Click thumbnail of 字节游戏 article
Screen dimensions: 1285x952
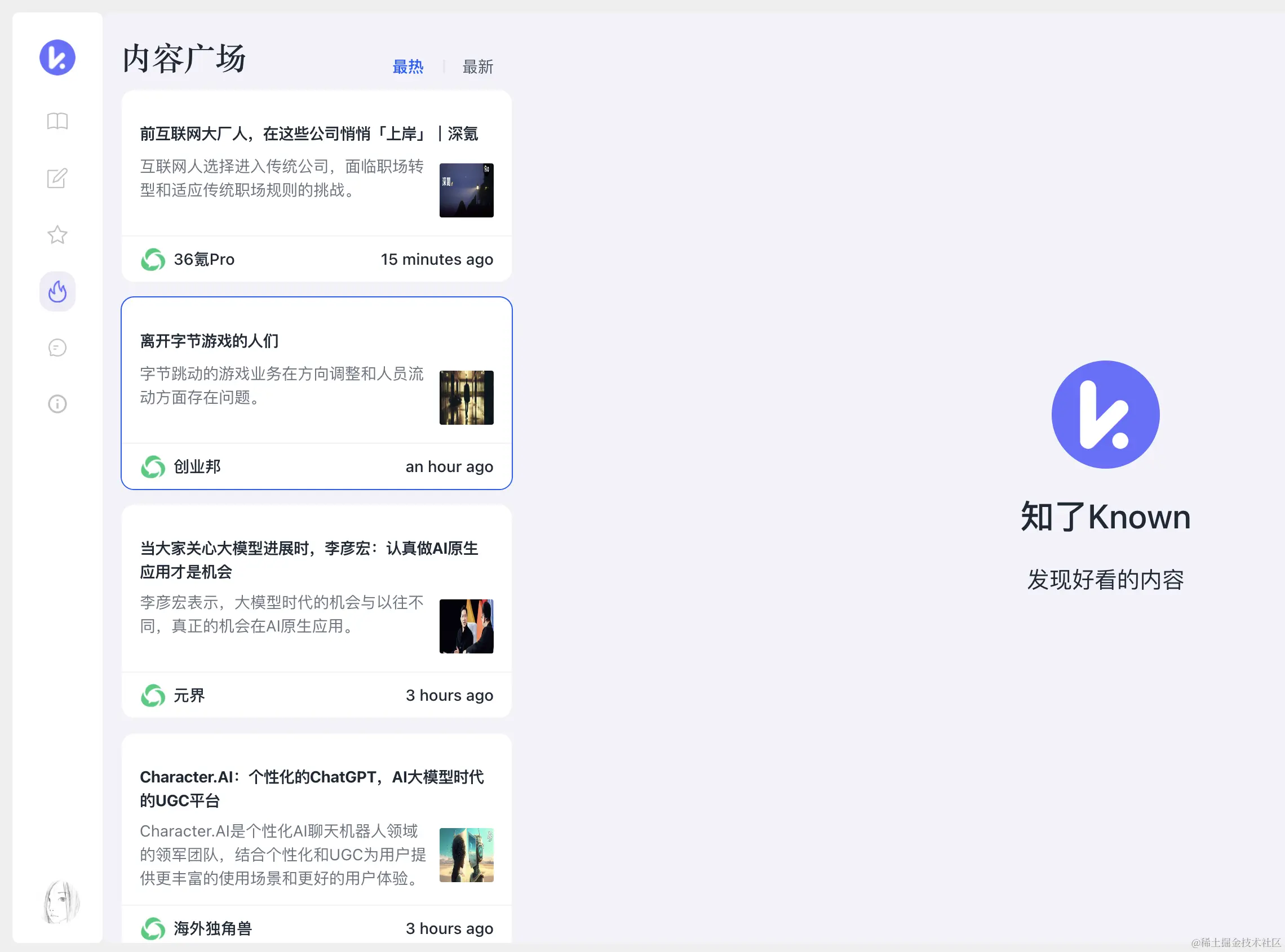(x=467, y=398)
